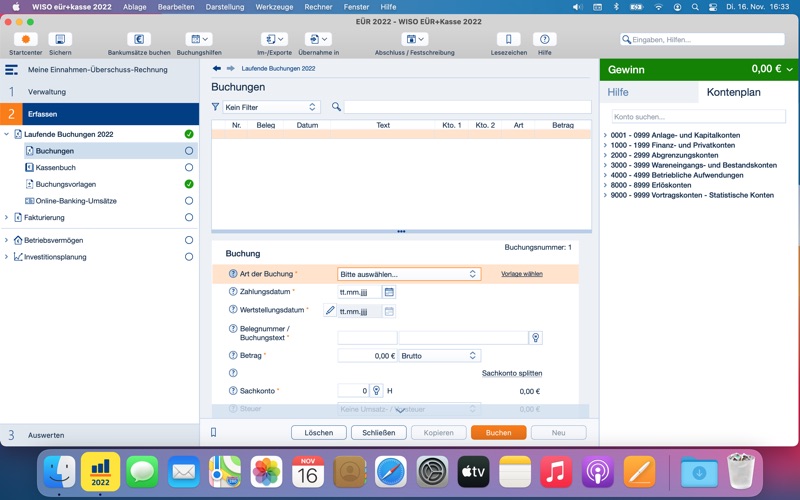Viewport: 800px width, 500px height.
Task: Select Buchungsvorlagen in the sidebar
Action: (66, 184)
